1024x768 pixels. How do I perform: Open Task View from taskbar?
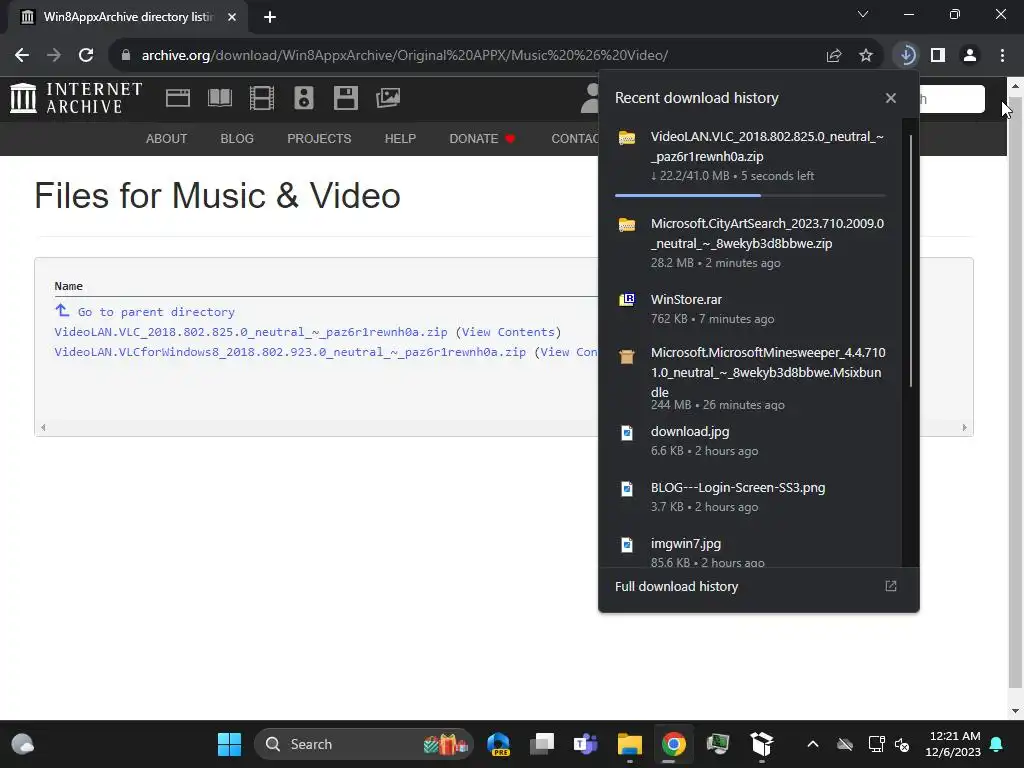542,744
